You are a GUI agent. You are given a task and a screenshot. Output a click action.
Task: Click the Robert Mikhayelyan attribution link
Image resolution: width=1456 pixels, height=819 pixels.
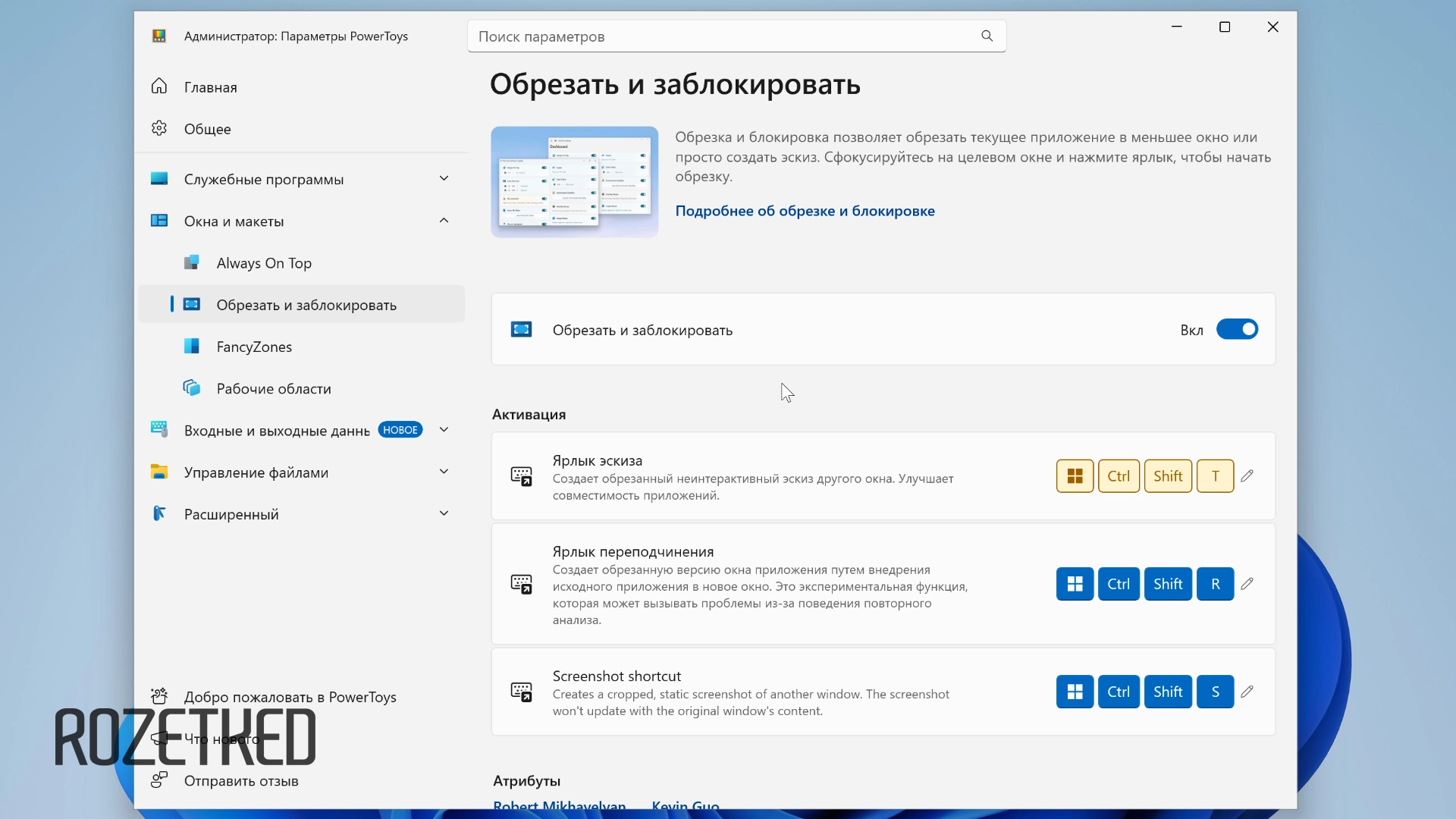(x=559, y=805)
